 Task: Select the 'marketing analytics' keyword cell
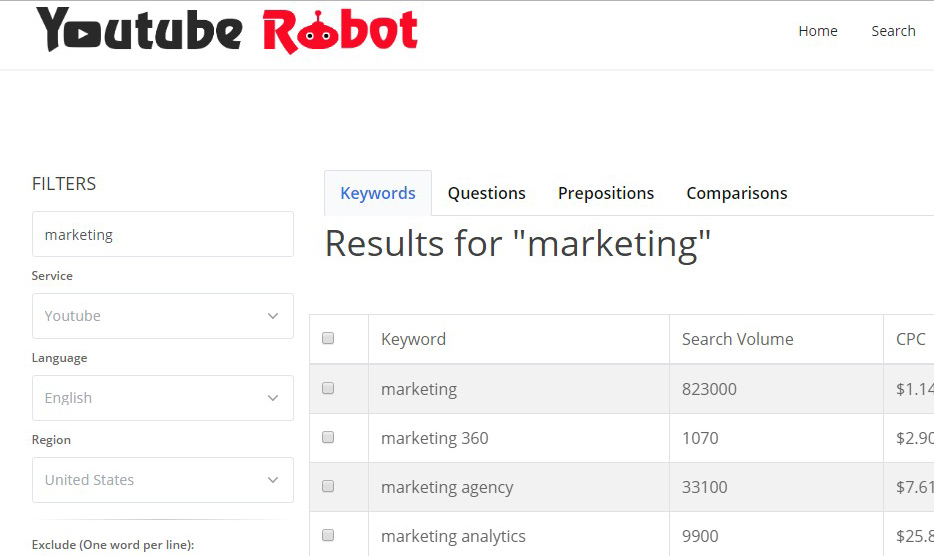(519, 535)
